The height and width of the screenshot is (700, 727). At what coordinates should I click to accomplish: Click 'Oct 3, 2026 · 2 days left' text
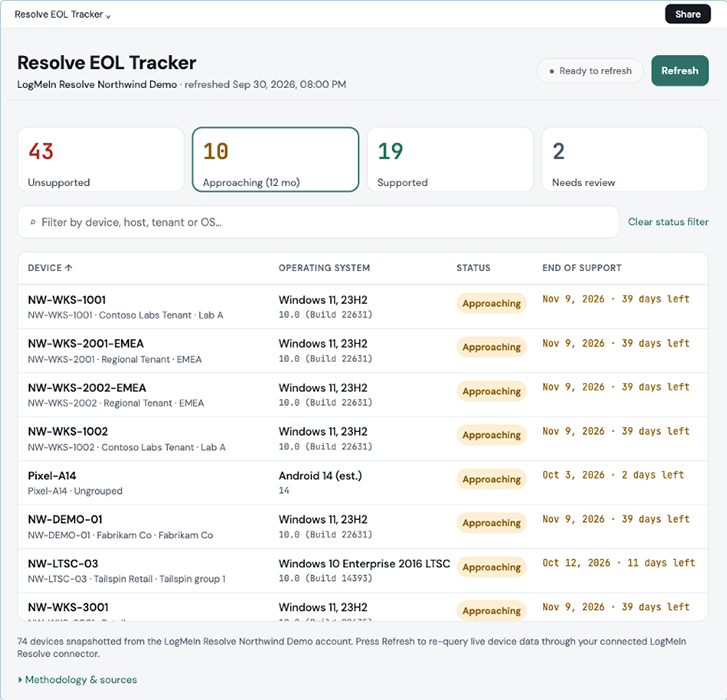[613, 475]
